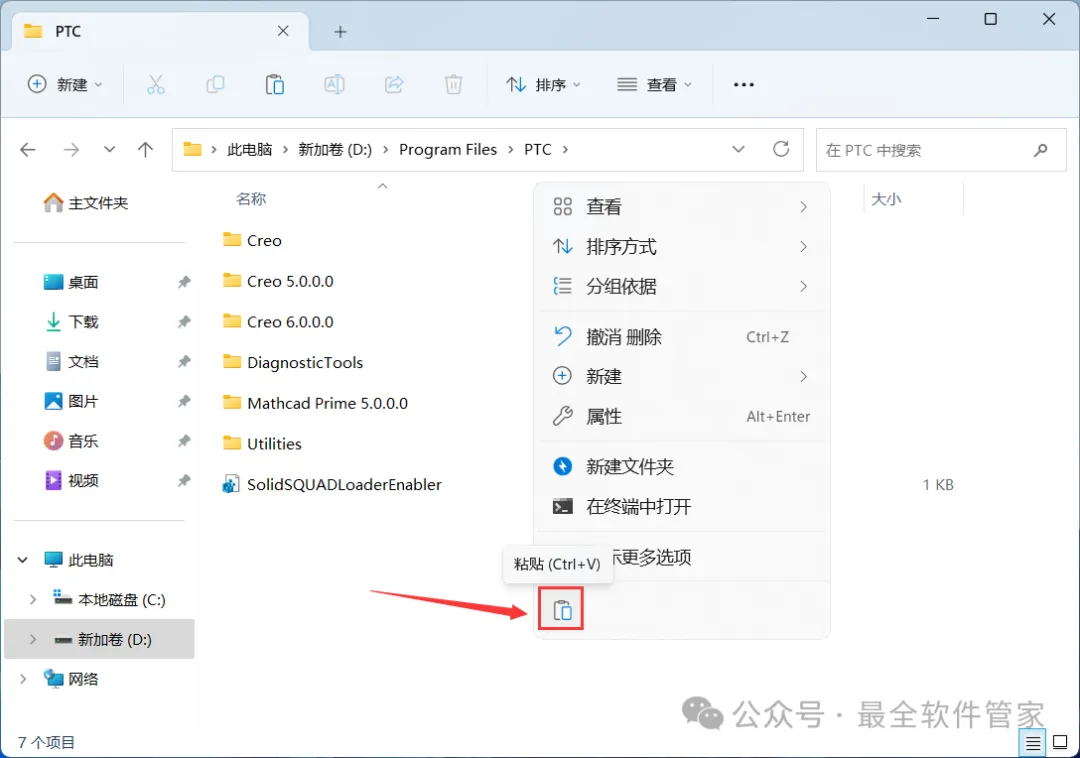Choose 撤消 删除 in context menu

coord(681,337)
